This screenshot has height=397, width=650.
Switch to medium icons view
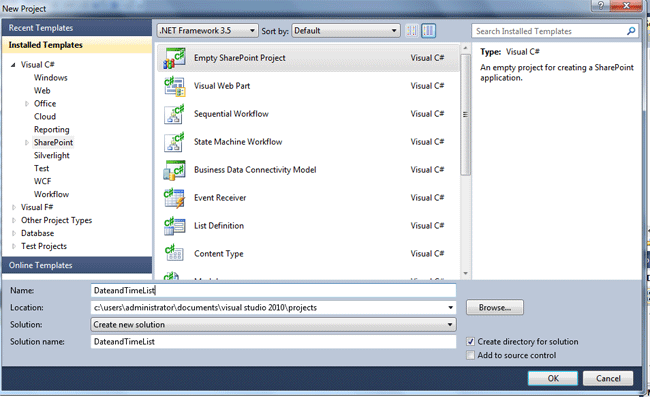click(429, 31)
